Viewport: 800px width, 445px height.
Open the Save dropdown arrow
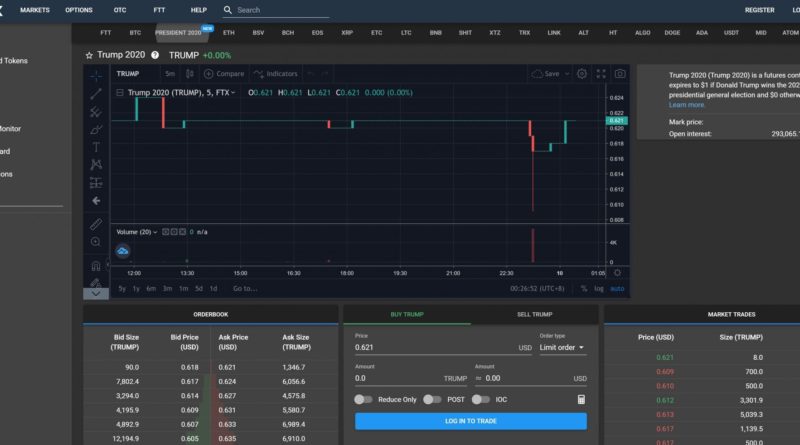click(567, 74)
